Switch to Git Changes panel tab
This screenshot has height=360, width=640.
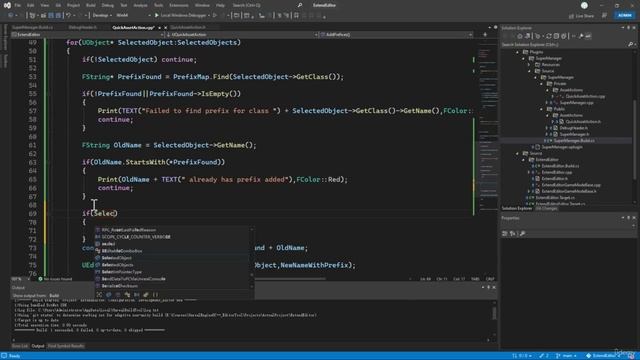coord(546,209)
